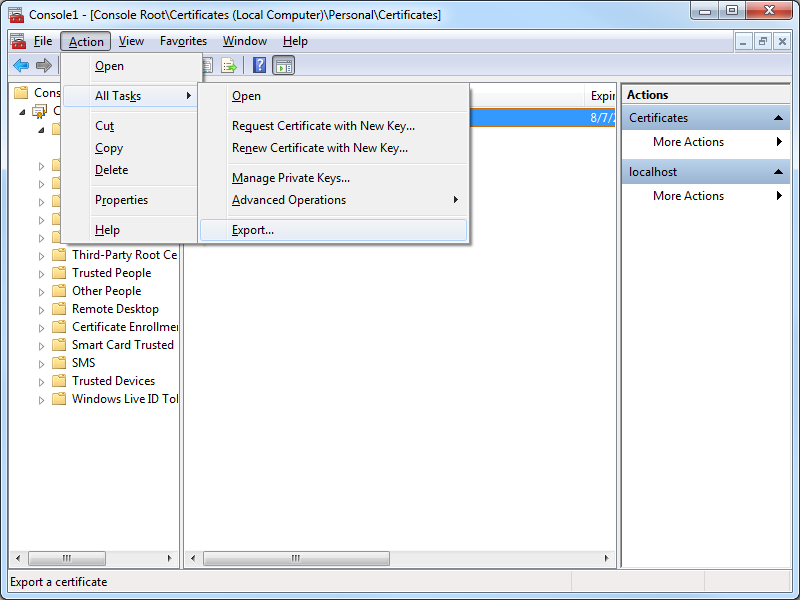Open More Actions under localhost

click(688, 196)
